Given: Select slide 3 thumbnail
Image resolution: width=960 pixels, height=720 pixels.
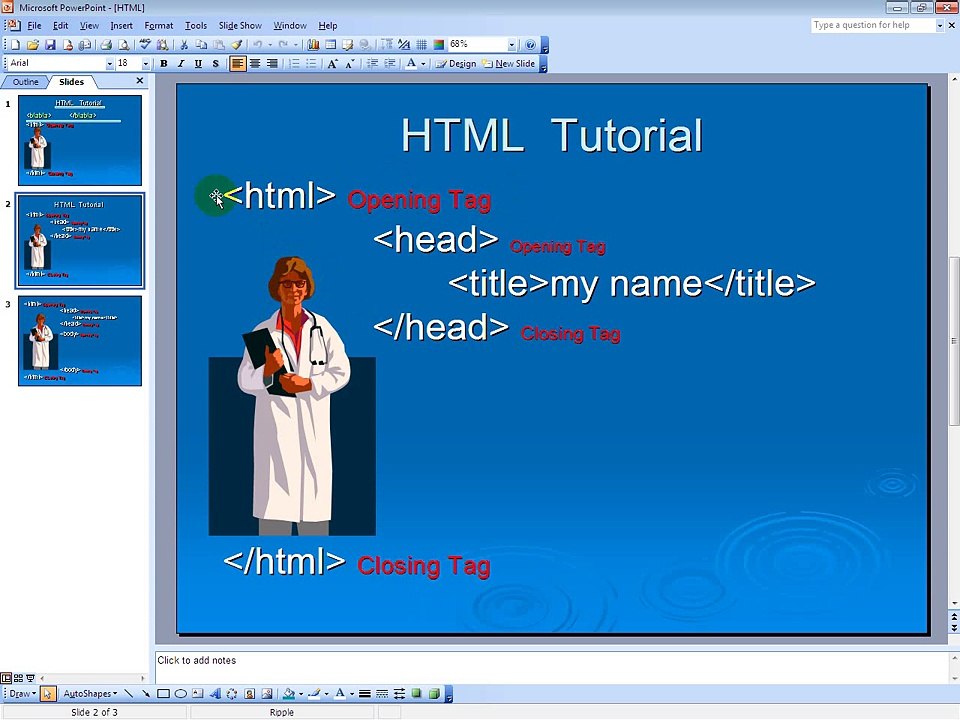Looking at the screenshot, I should [80, 341].
